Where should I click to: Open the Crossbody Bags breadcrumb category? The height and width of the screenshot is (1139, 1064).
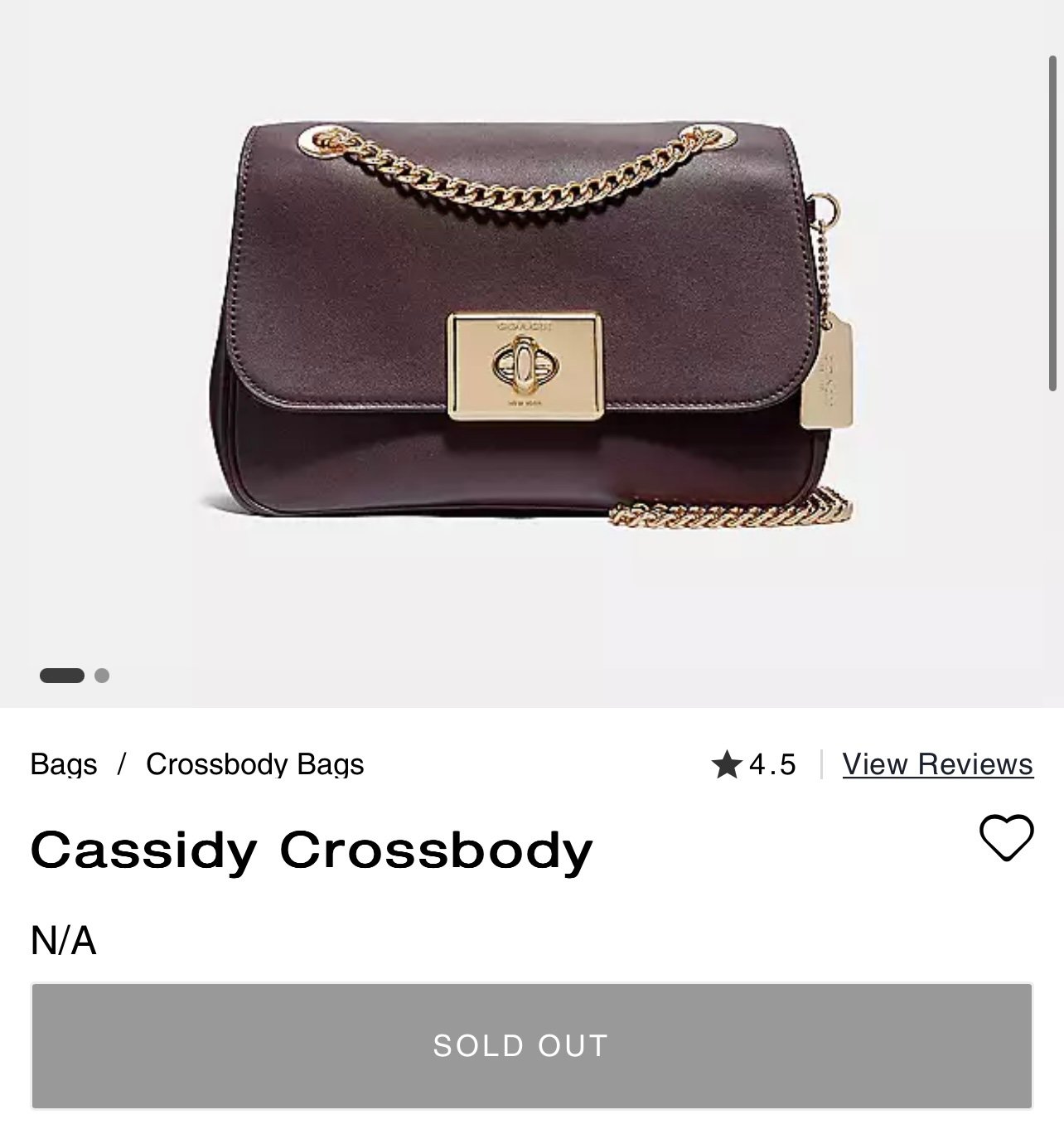tap(255, 764)
